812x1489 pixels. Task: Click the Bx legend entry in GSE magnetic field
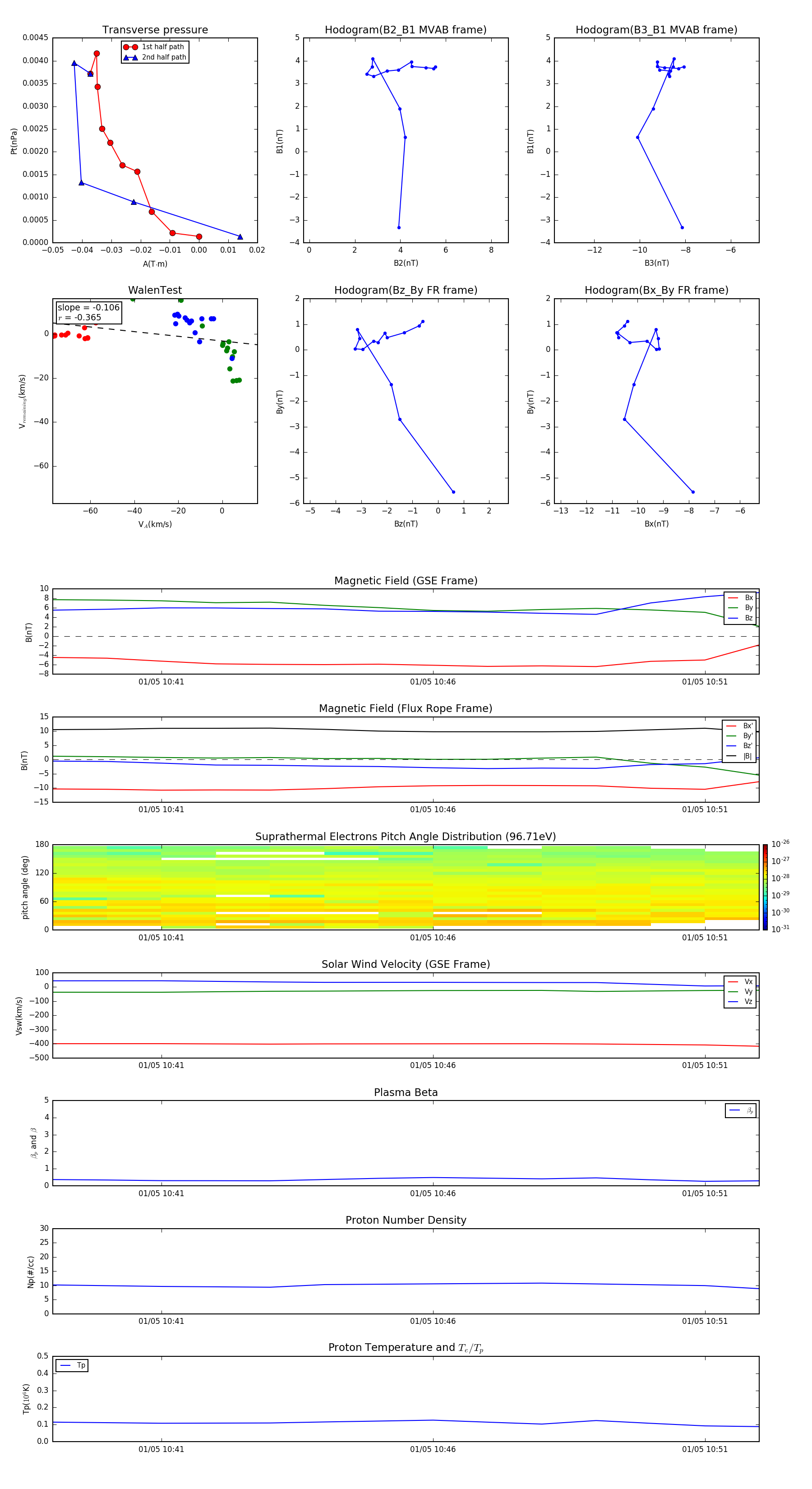point(740,598)
